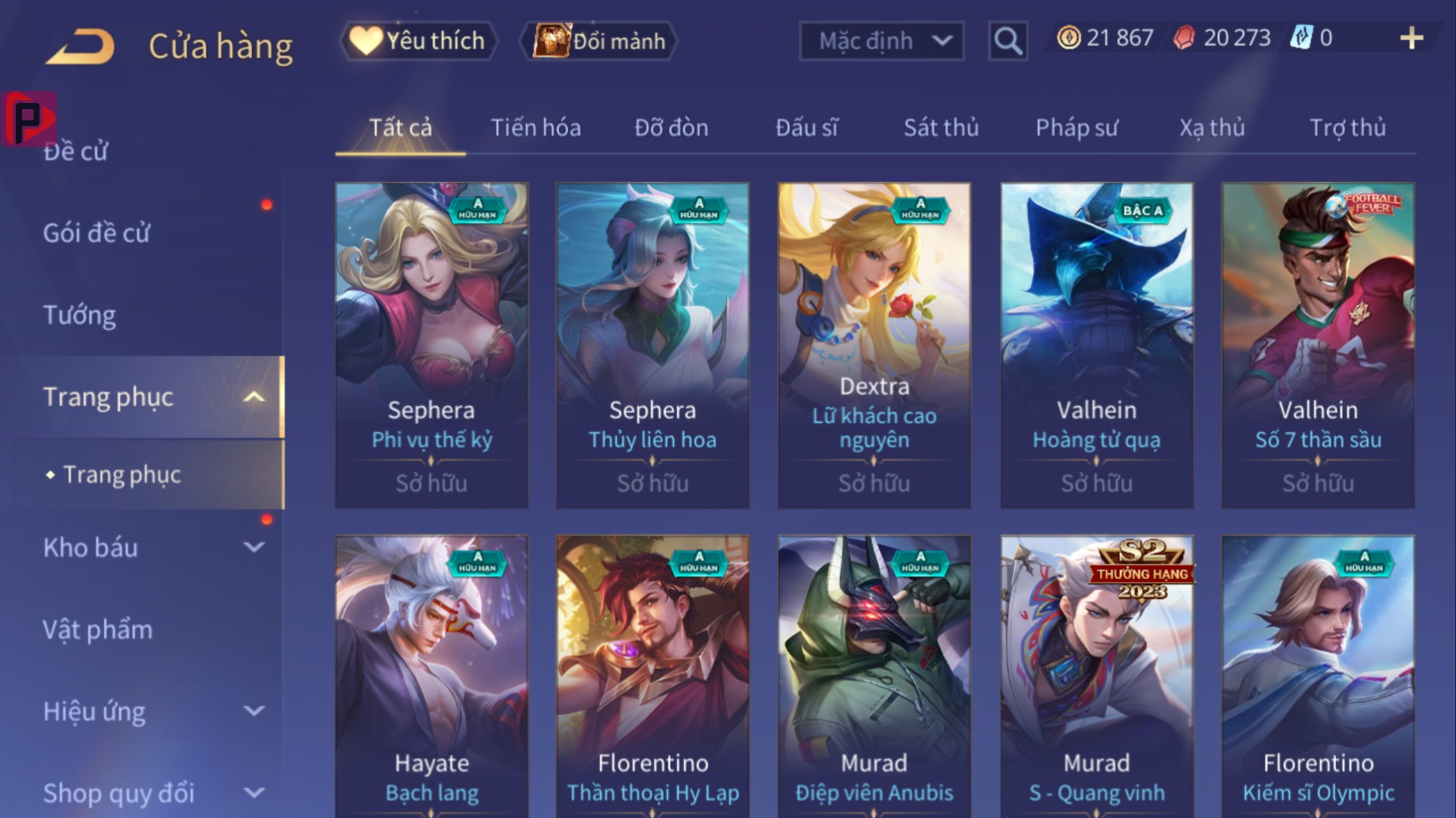Open Đổi mảnh fragment exchange chest icon
1456x818 pixels.
552,40
